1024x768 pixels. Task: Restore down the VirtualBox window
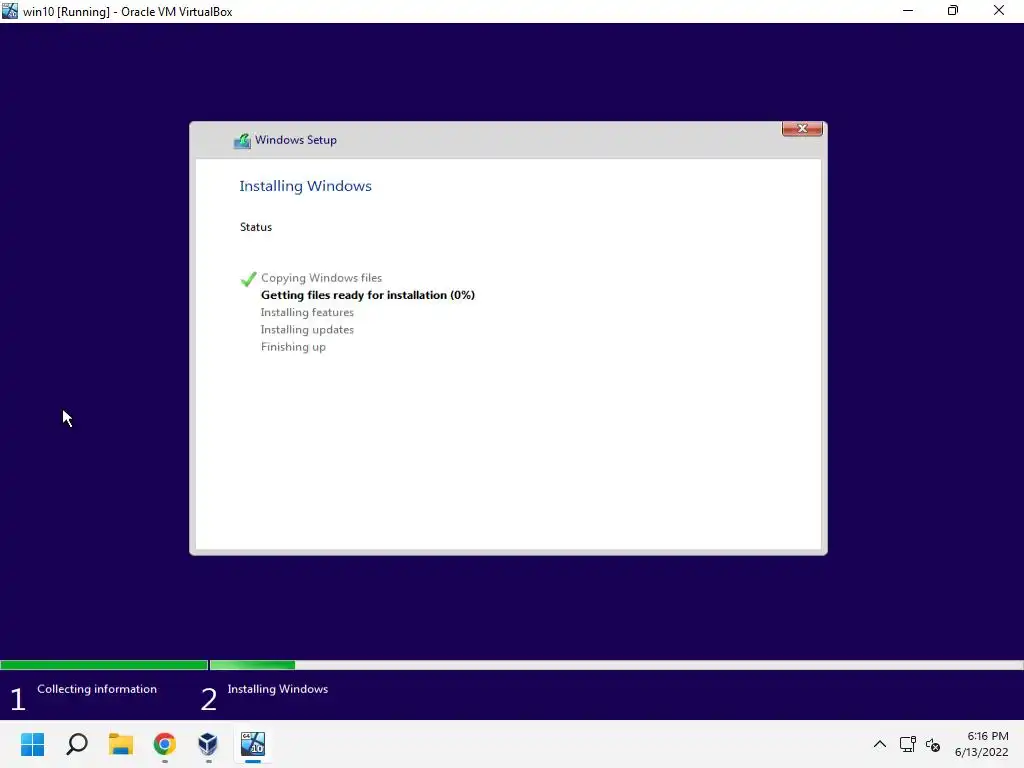[953, 10]
